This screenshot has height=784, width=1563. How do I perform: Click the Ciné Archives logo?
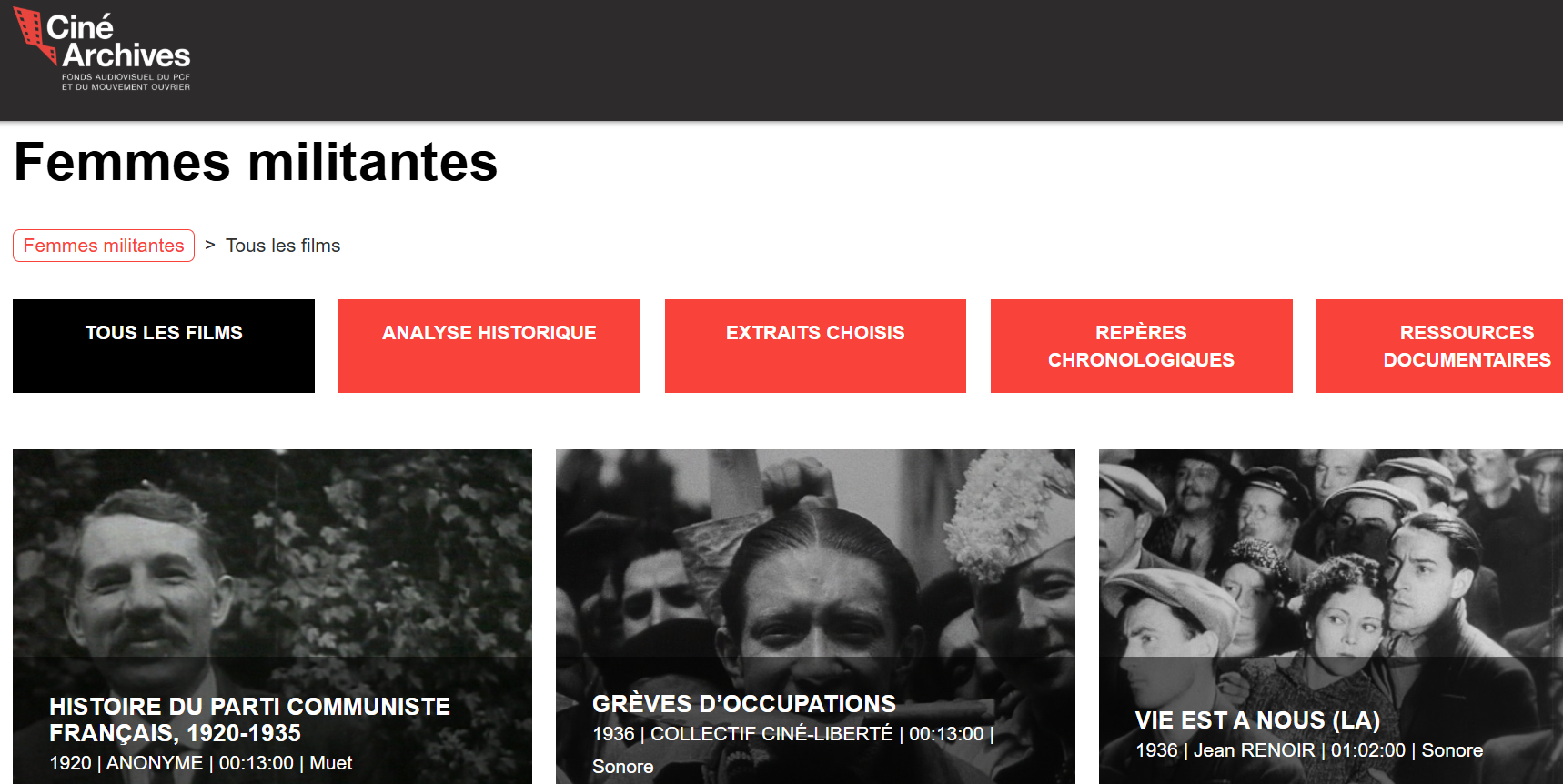point(102,49)
